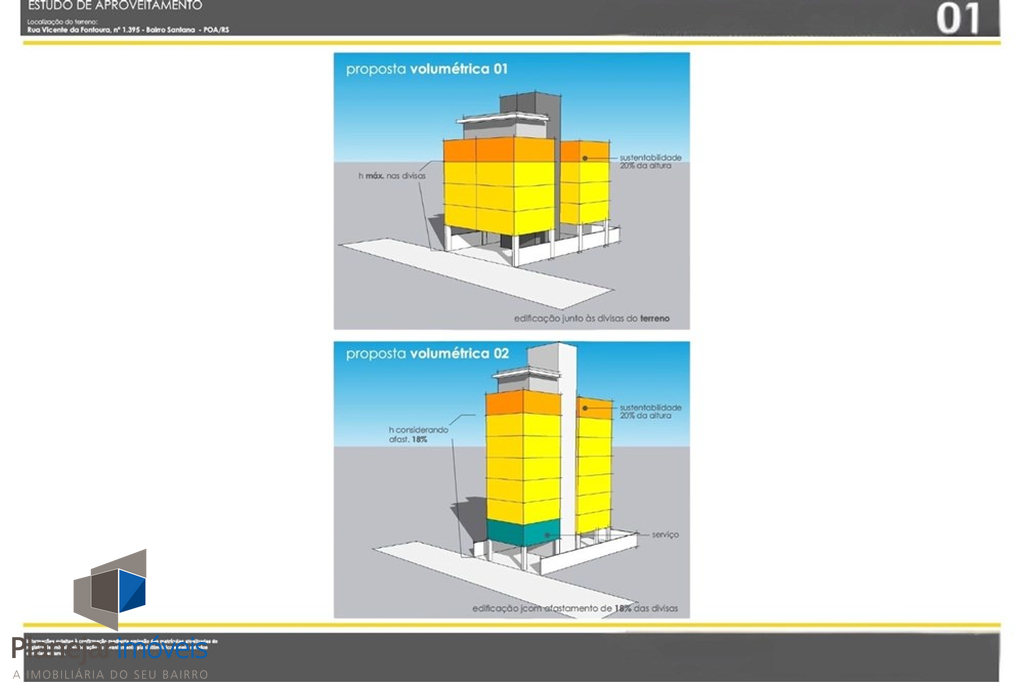Viewport: 1024px width, 683px height.
Task: Select the 'Estudo de Aproveitamento' header title
Action: click(x=115, y=6)
